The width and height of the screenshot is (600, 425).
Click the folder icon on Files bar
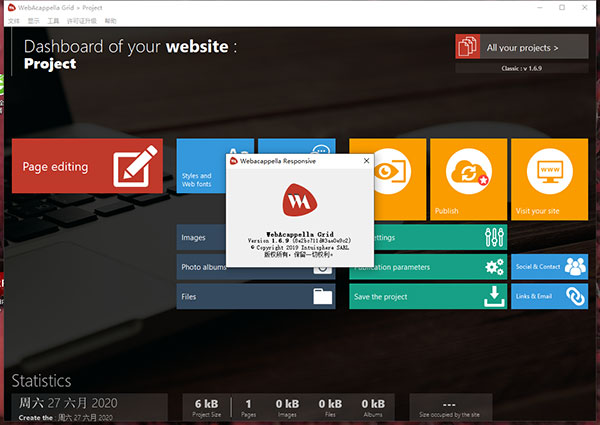pos(323,296)
